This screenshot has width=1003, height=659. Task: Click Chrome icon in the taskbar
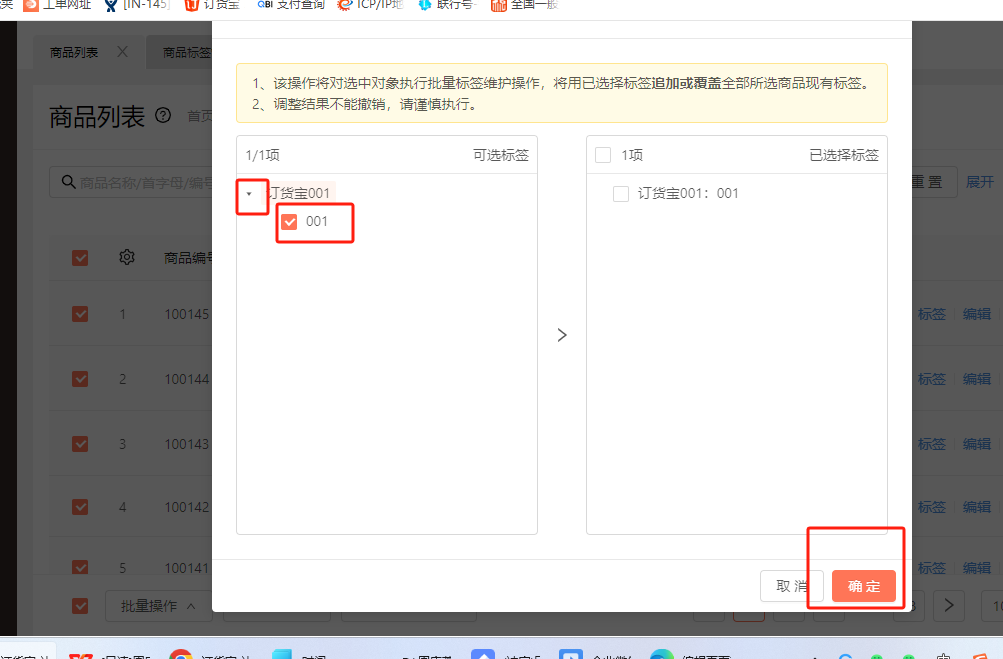click(181, 655)
